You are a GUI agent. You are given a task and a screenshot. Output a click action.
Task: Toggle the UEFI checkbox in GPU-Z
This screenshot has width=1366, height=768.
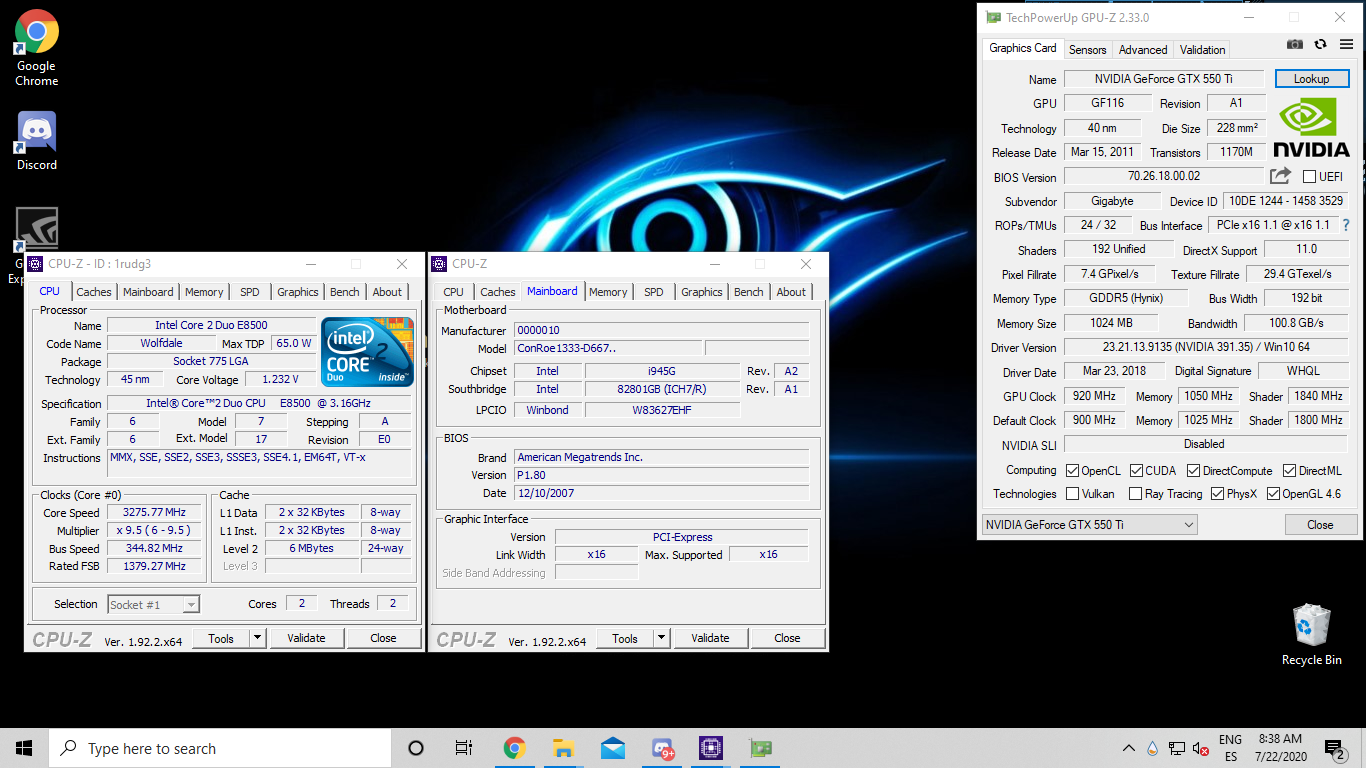[x=1309, y=177]
